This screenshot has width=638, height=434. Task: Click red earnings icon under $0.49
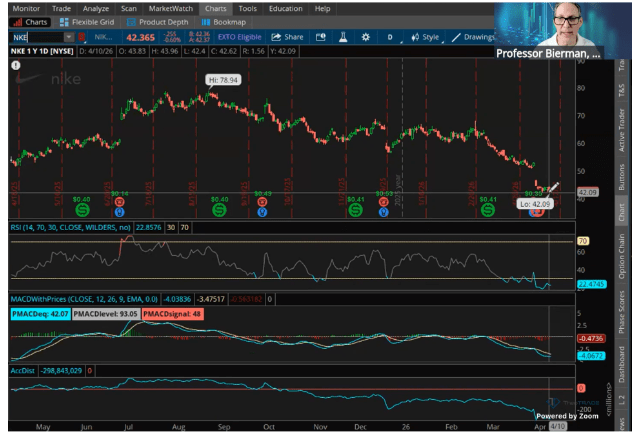262,202
